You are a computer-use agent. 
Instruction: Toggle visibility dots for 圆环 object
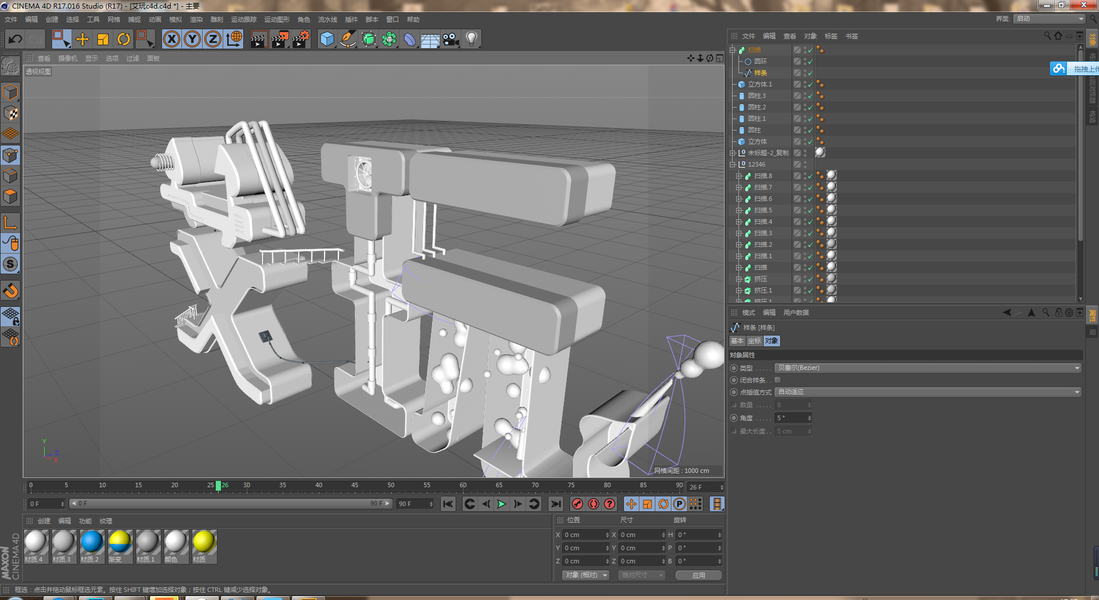(803, 61)
